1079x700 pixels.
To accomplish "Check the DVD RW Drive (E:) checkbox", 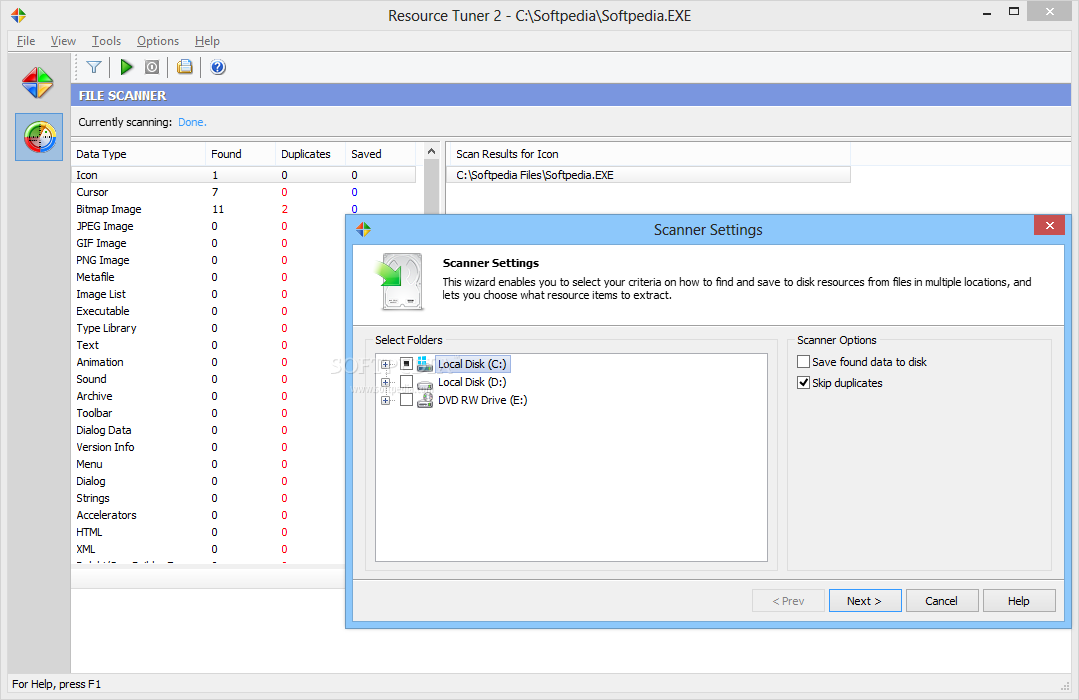I will coord(406,400).
